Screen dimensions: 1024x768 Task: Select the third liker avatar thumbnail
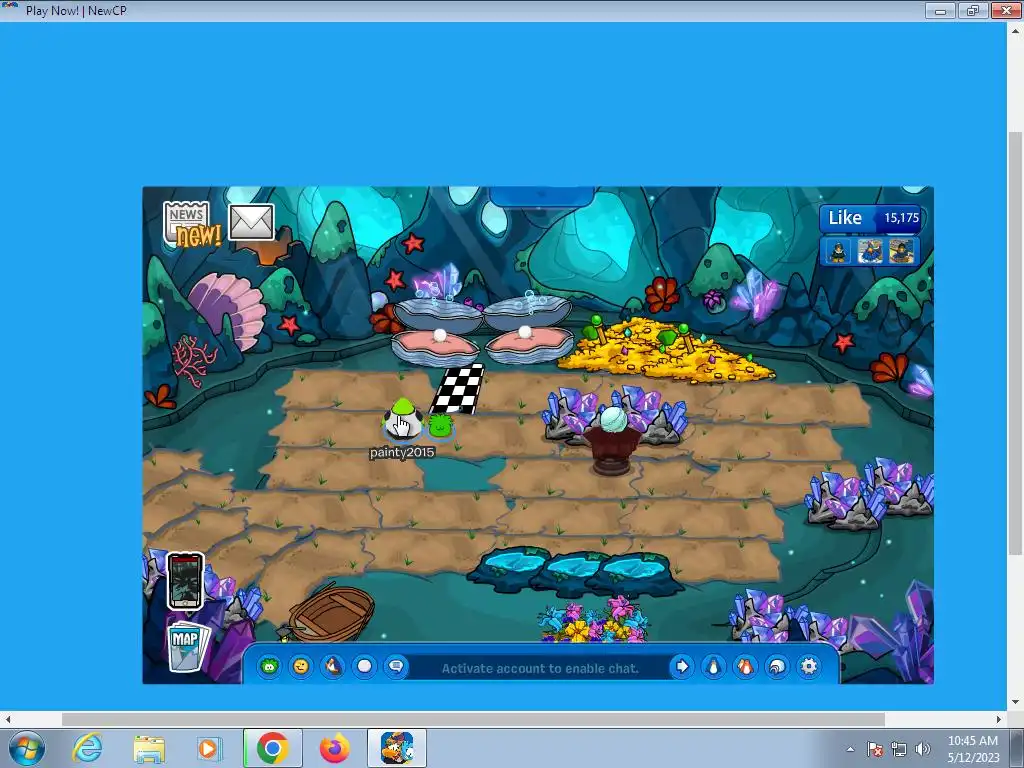pyautogui.click(x=901, y=251)
